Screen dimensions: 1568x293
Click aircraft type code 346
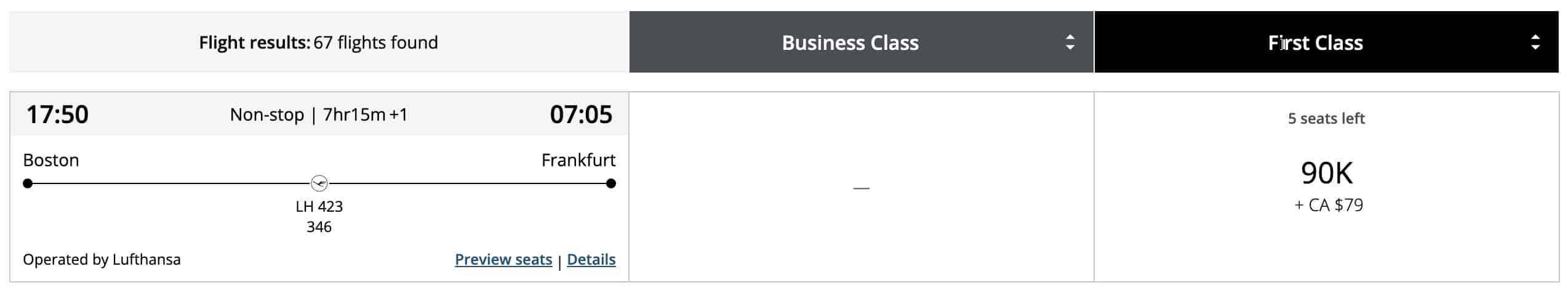pos(319,227)
